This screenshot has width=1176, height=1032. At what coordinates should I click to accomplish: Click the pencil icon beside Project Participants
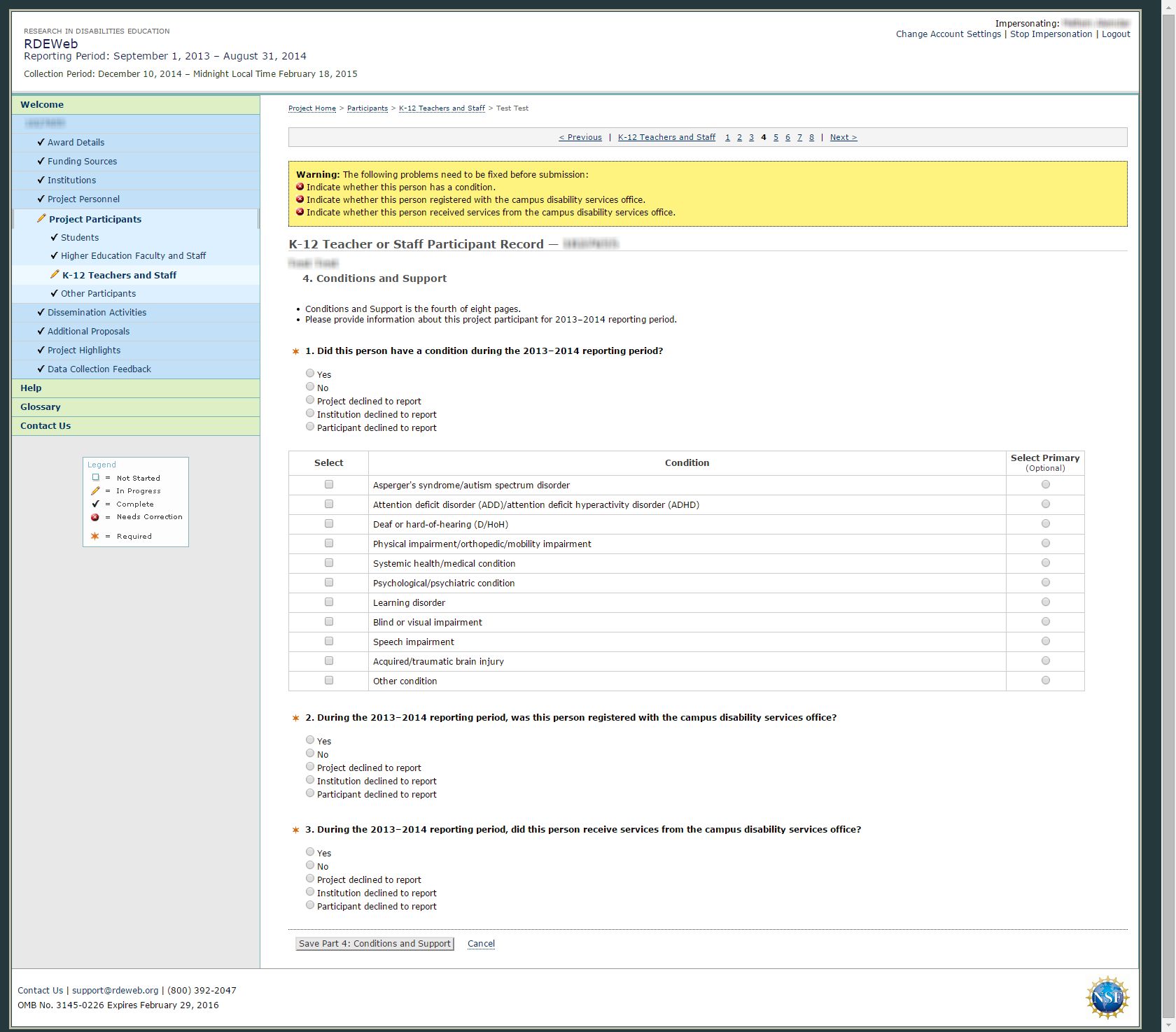[41, 219]
